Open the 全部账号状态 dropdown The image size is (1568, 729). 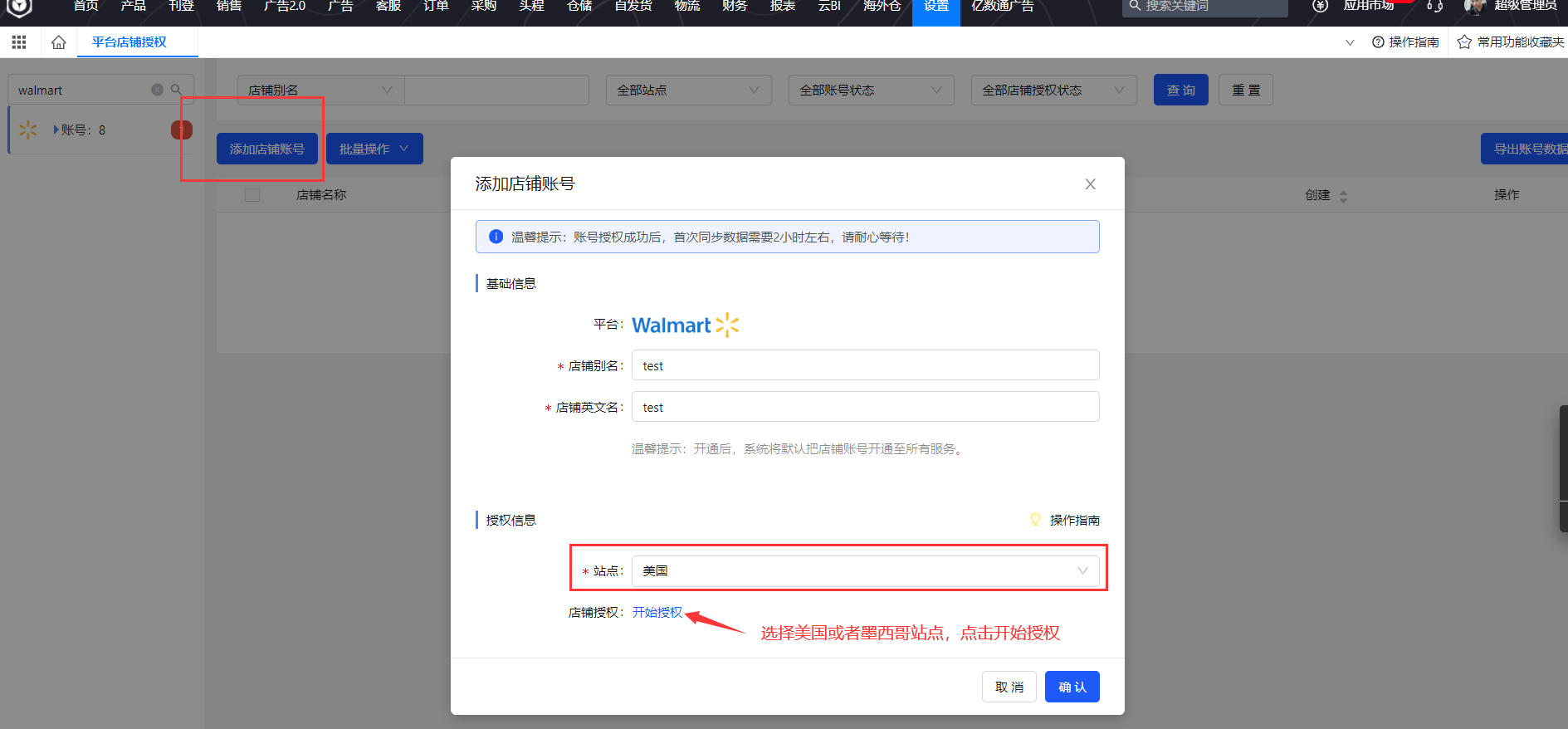pyautogui.click(x=871, y=90)
